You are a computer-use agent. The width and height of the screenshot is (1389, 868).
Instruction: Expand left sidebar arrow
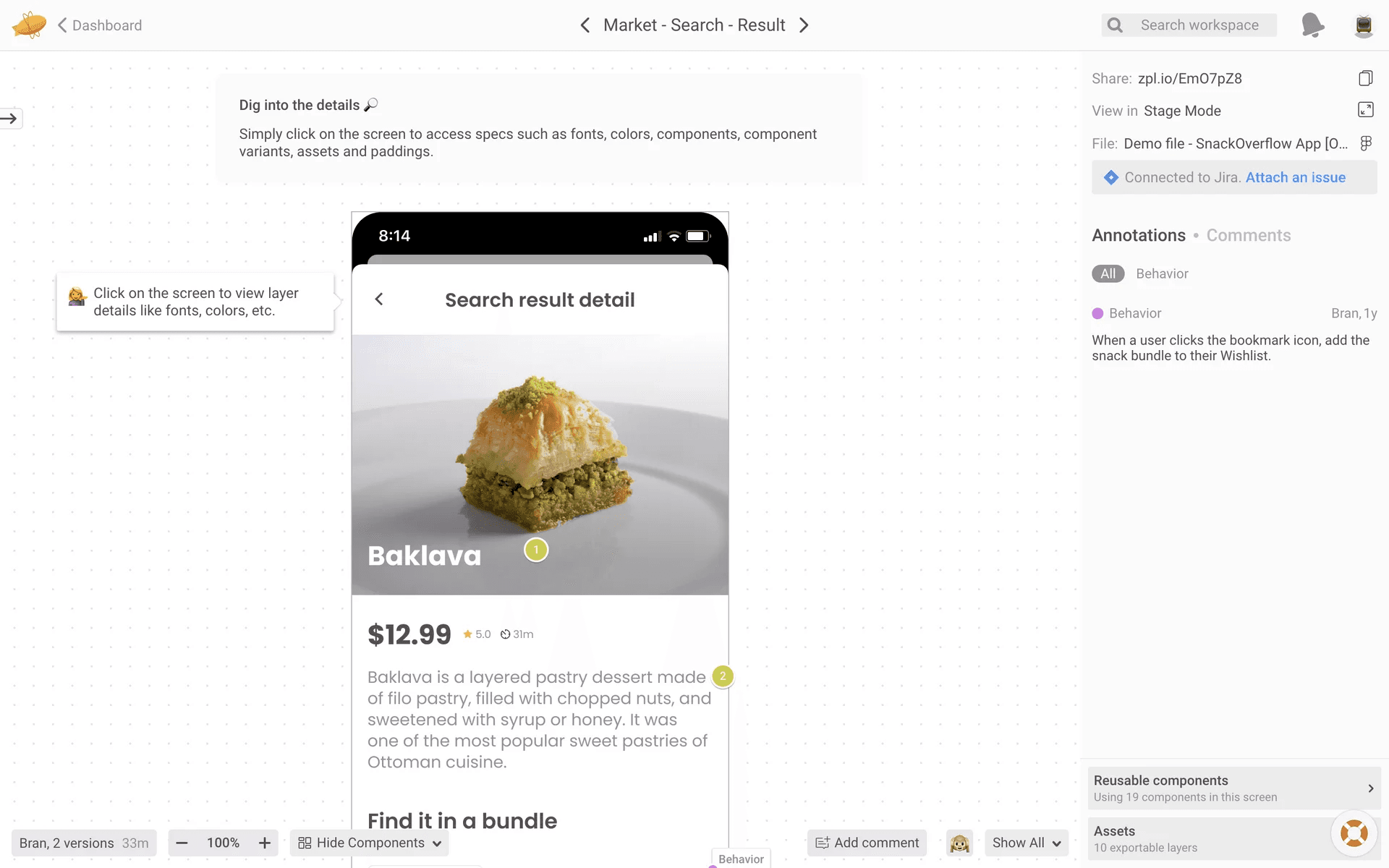pos(10,119)
